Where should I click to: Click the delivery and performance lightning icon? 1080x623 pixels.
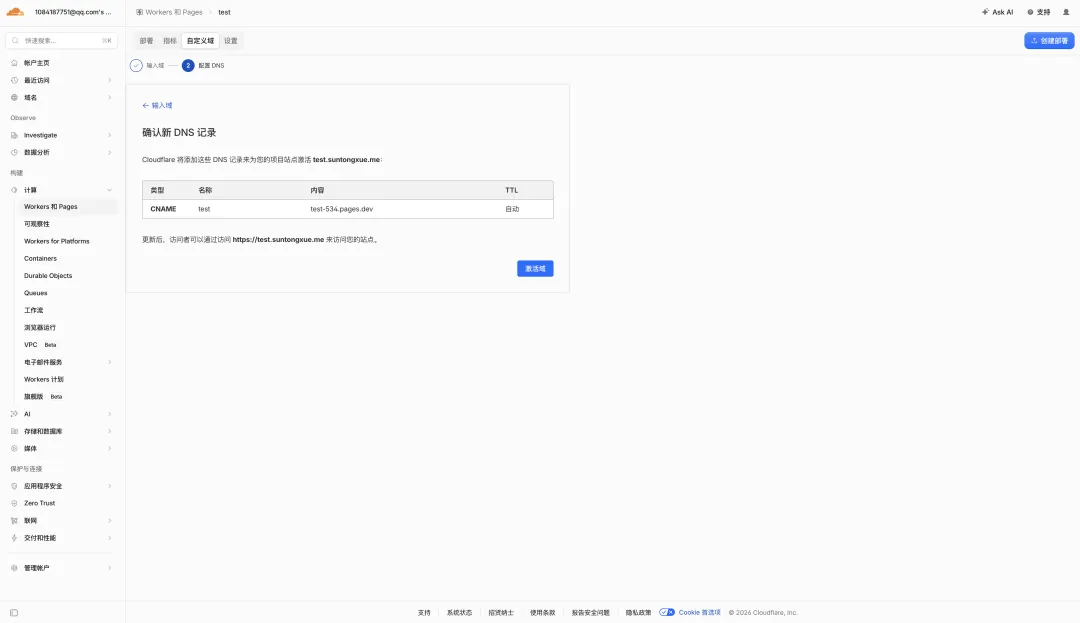(x=14, y=538)
